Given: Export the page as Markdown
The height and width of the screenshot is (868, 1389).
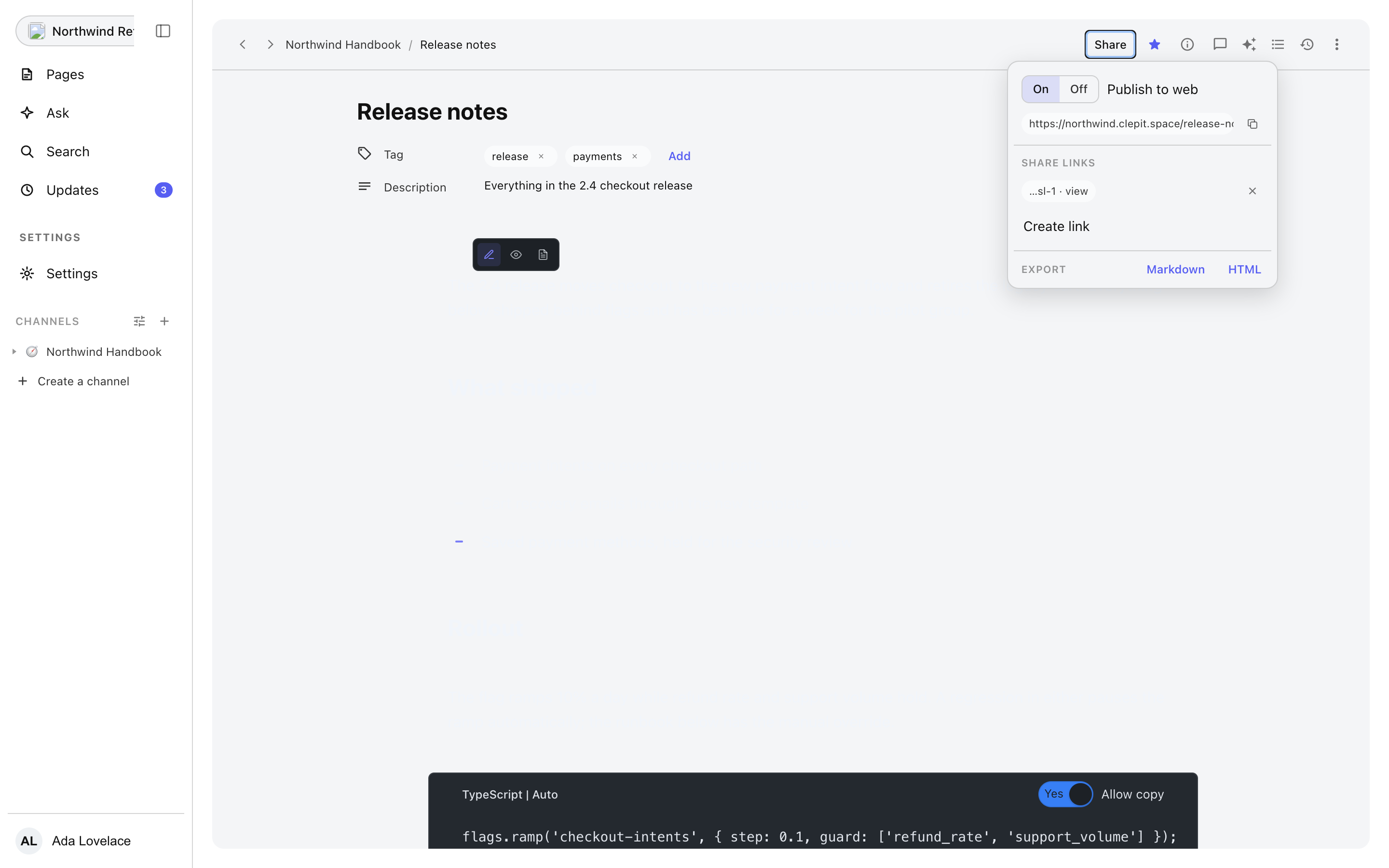Looking at the screenshot, I should (x=1175, y=269).
